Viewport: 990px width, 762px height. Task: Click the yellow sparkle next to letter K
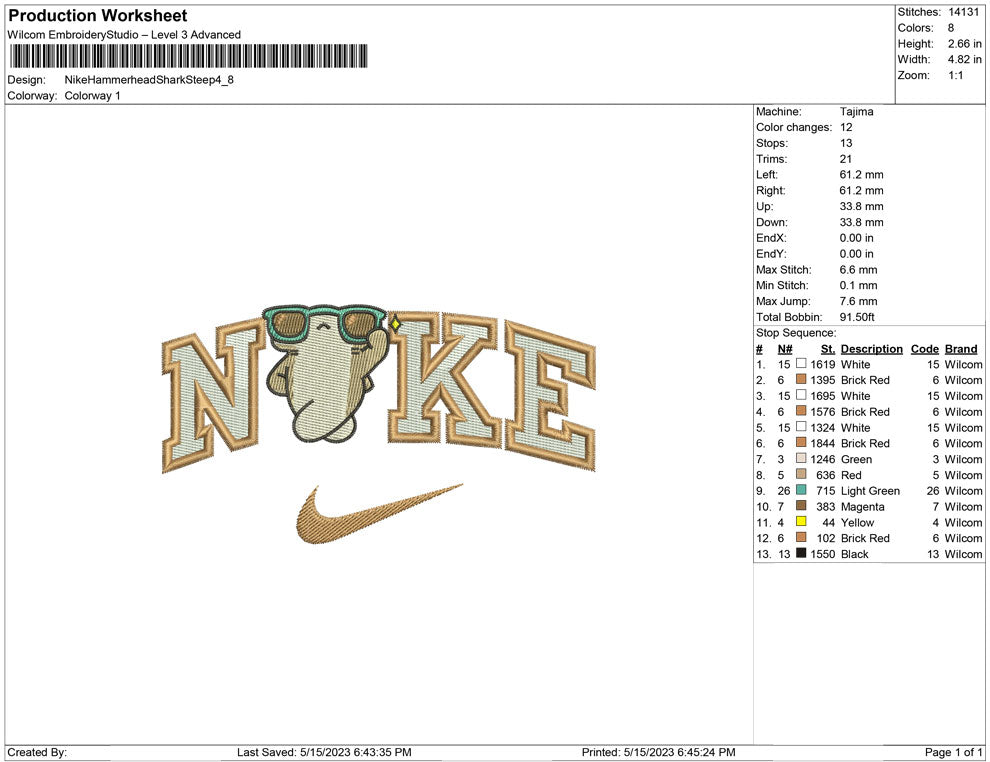pyautogui.click(x=396, y=324)
